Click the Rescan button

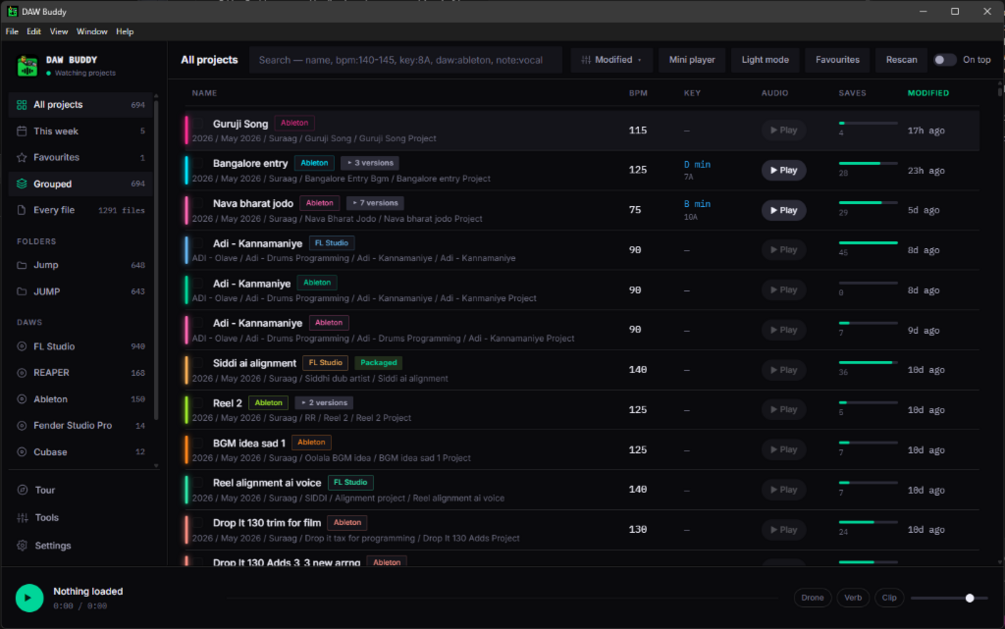901,60
